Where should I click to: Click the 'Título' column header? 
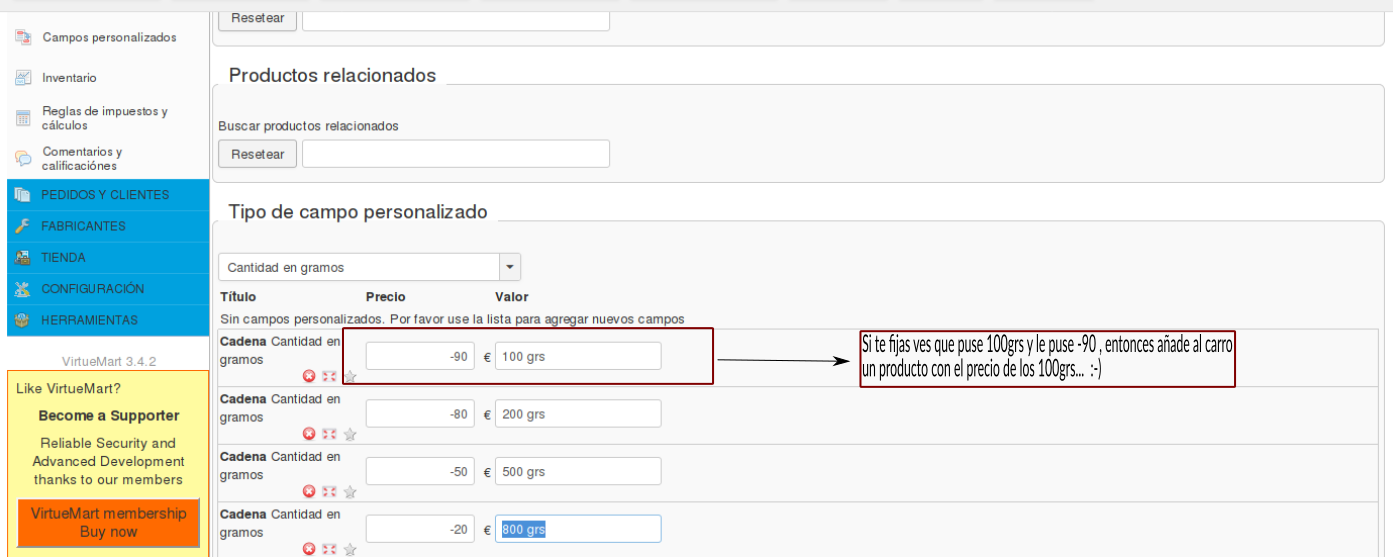(x=238, y=297)
